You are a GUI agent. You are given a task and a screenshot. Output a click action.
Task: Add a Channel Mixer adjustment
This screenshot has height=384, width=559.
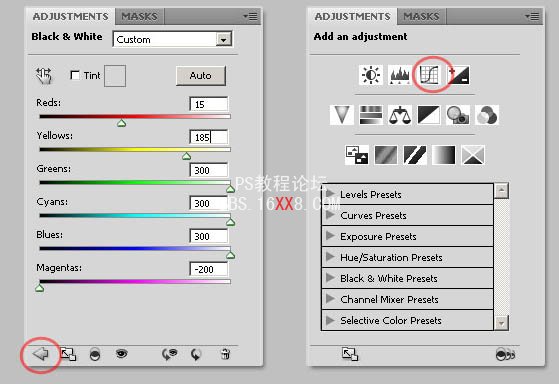click(x=487, y=115)
